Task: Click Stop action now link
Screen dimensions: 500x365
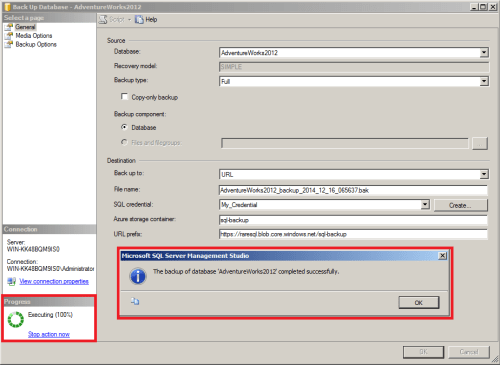Action: [x=49, y=334]
